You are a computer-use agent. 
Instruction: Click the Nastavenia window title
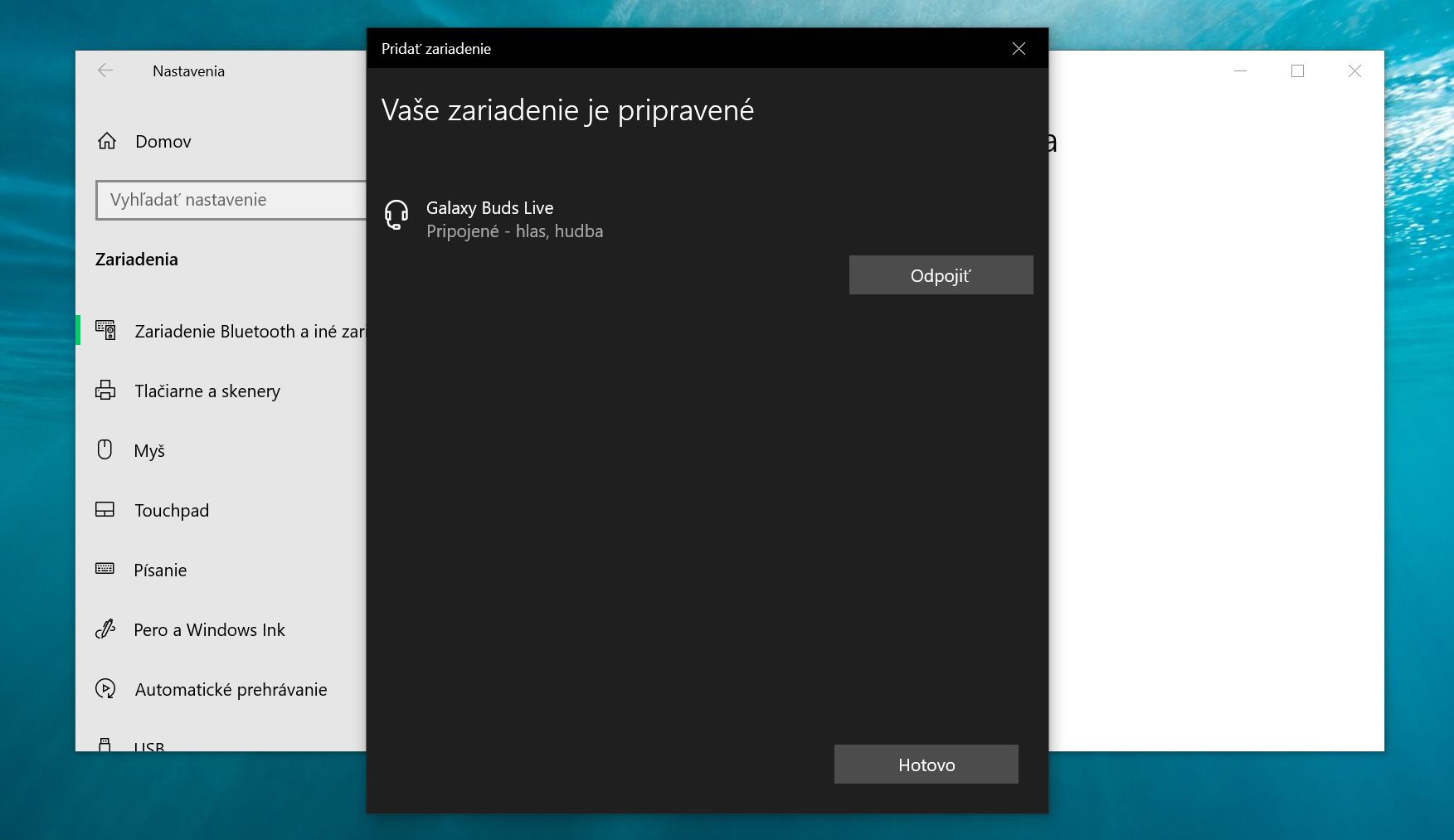[x=188, y=71]
